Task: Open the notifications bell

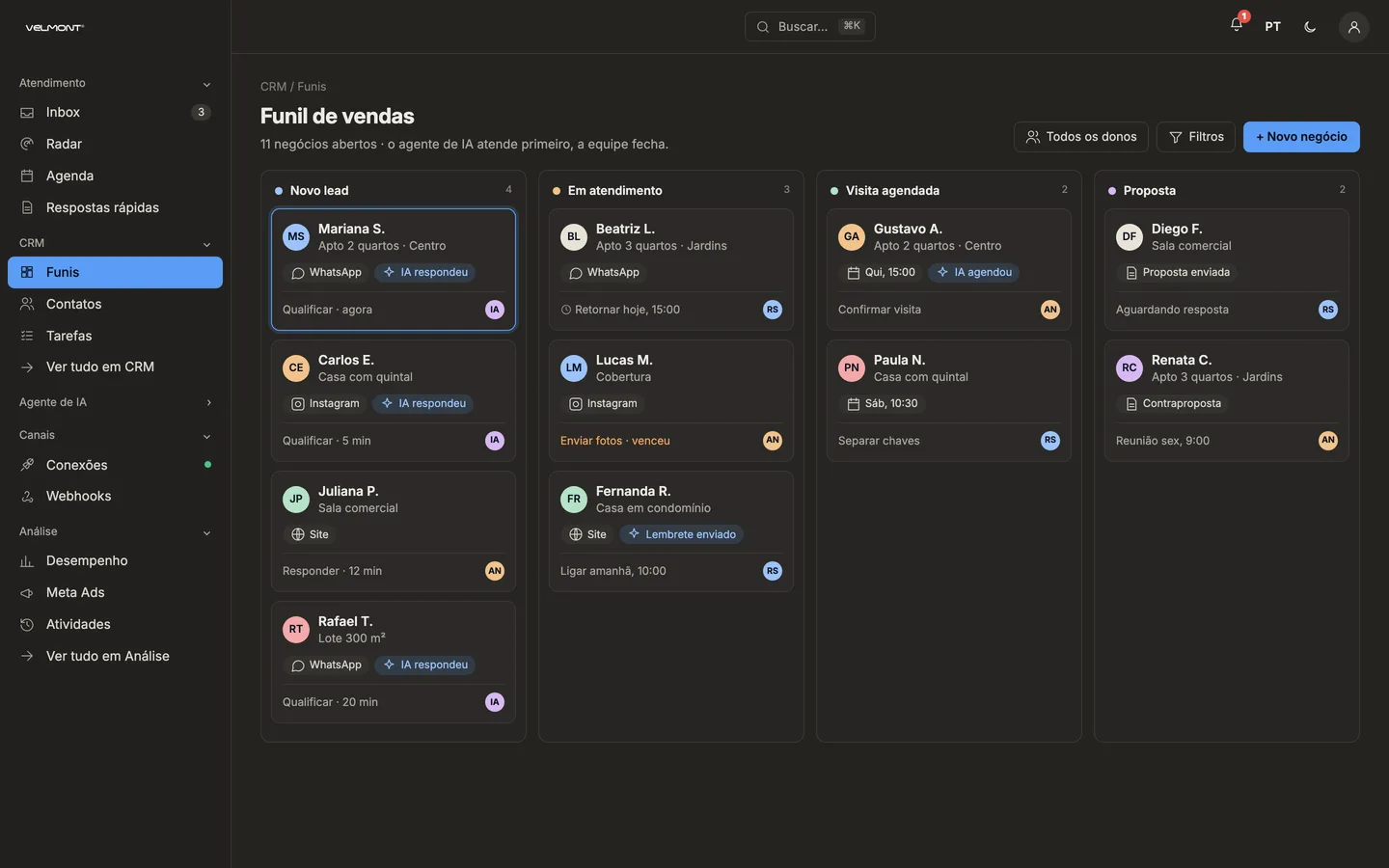Action: tap(1237, 26)
